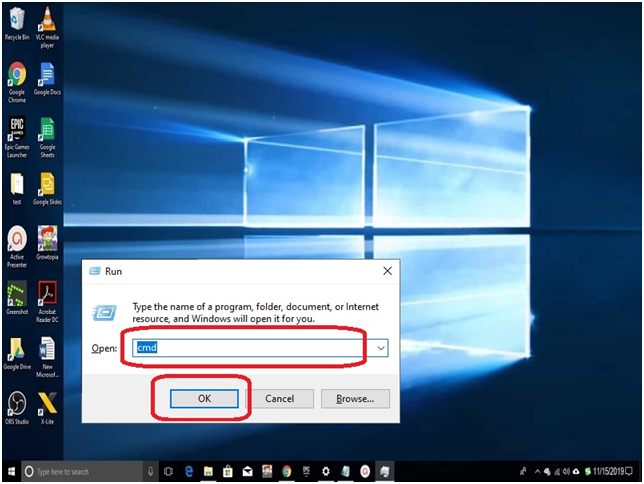
Task: Open the cloud sync tray icon
Action: (576, 471)
